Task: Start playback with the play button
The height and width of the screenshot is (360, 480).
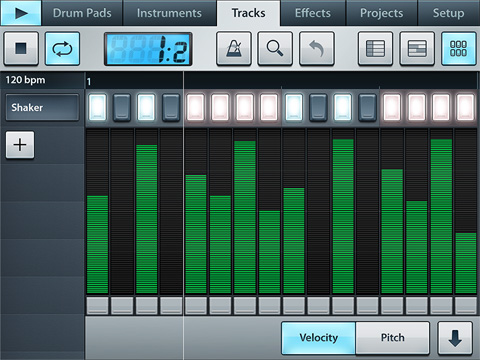Action: [21, 13]
